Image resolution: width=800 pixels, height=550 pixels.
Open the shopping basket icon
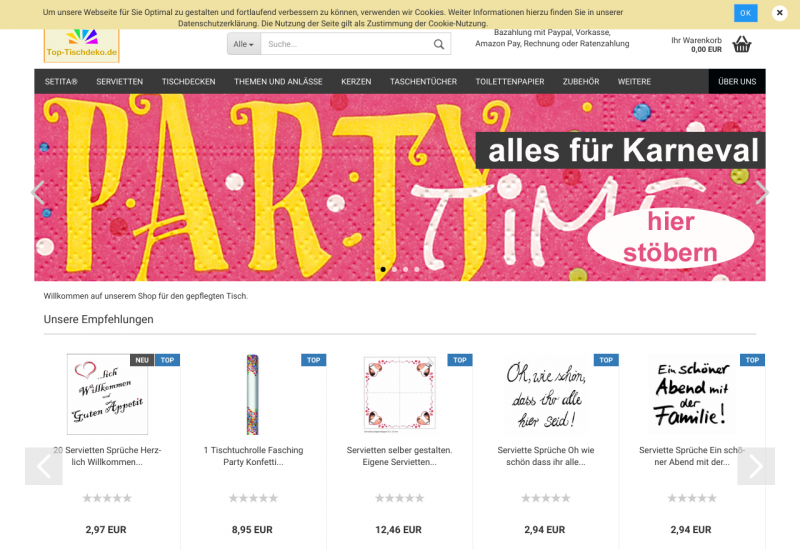pyautogui.click(x=742, y=44)
